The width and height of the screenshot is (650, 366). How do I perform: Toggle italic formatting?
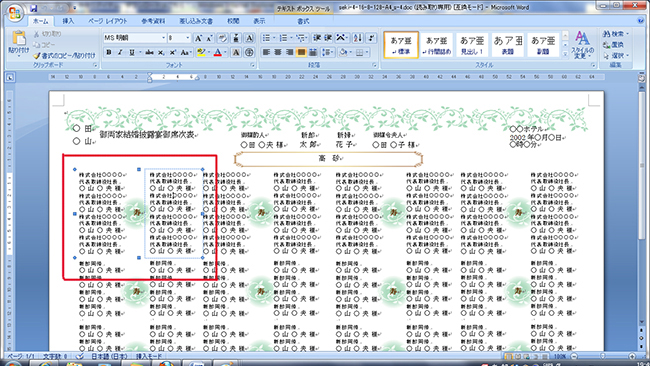point(120,52)
